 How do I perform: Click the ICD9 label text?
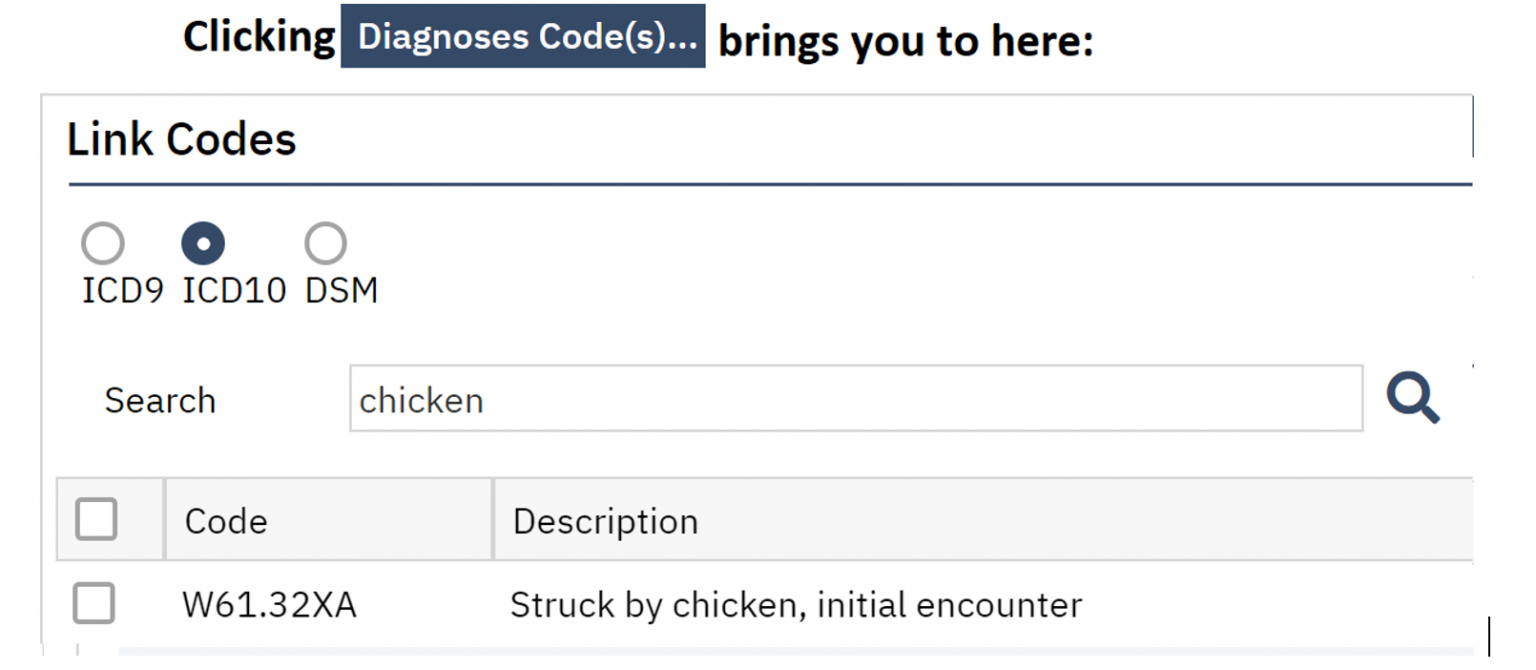(122, 291)
